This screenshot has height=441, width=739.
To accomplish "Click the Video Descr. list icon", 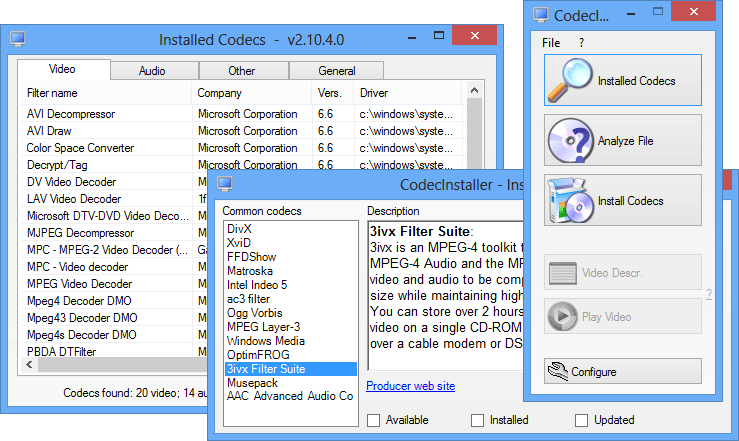I will click(563, 273).
